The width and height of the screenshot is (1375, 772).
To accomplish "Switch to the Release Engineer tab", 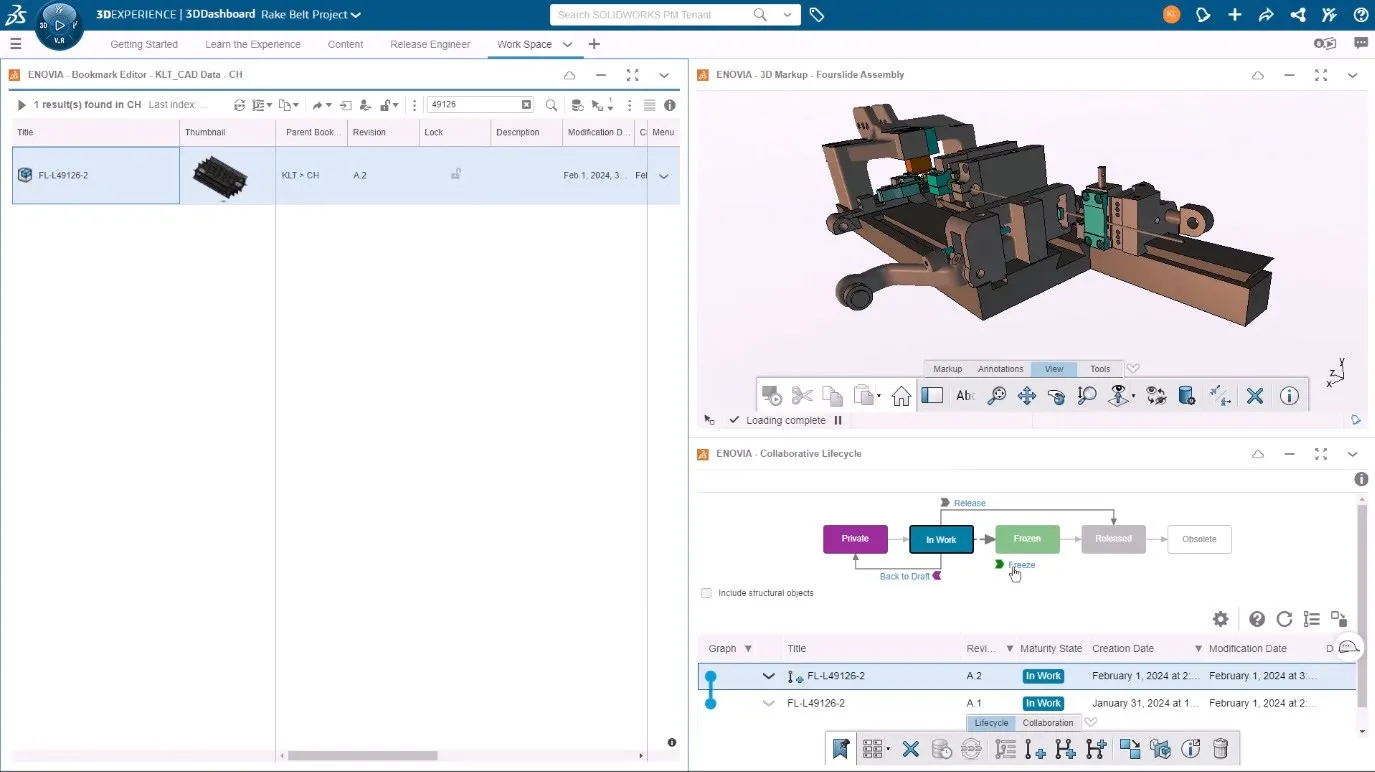I will 430,44.
